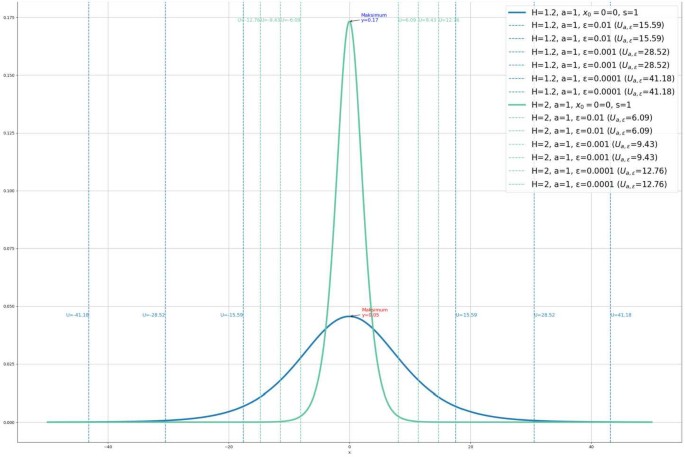Image resolution: width=685 pixels, height=457 pixels.
Task: Click the x-axis tick label "20"
Action: click(470, 447)
